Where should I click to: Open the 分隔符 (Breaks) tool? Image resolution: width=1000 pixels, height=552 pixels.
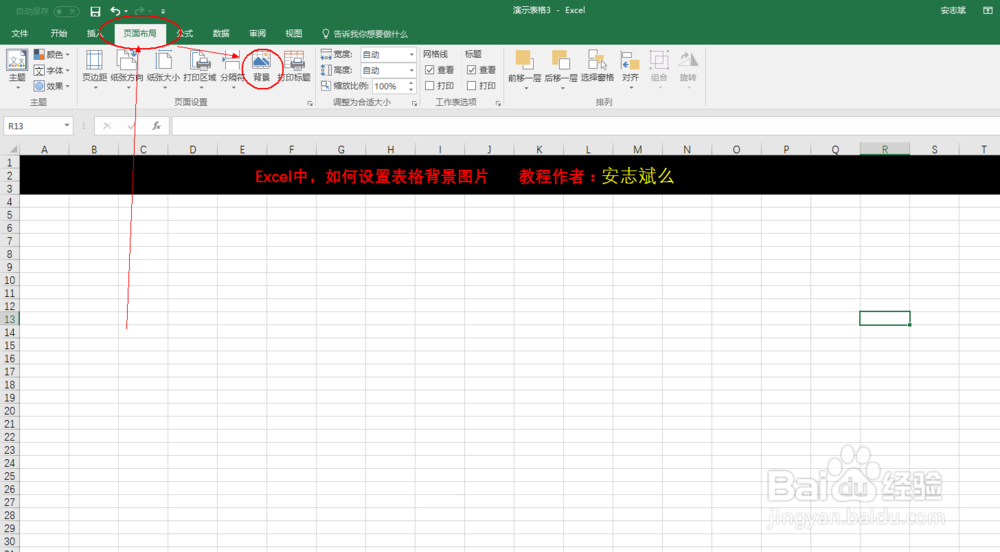pyautogui.click(x=232, y=68)
